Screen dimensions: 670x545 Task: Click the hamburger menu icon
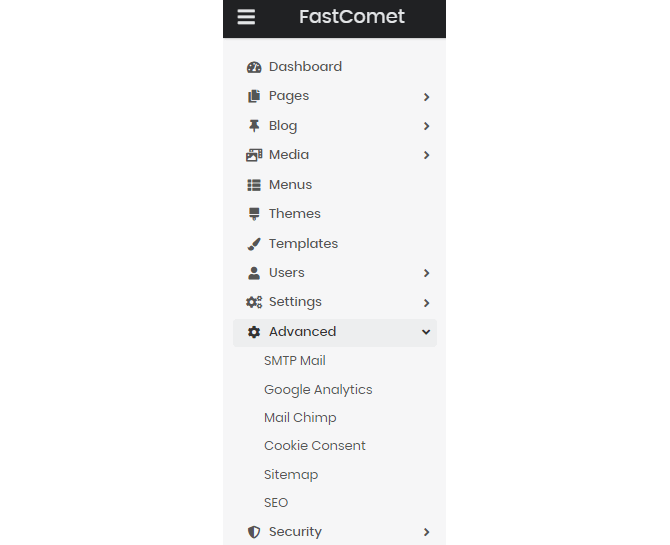(x=246, y=17)
